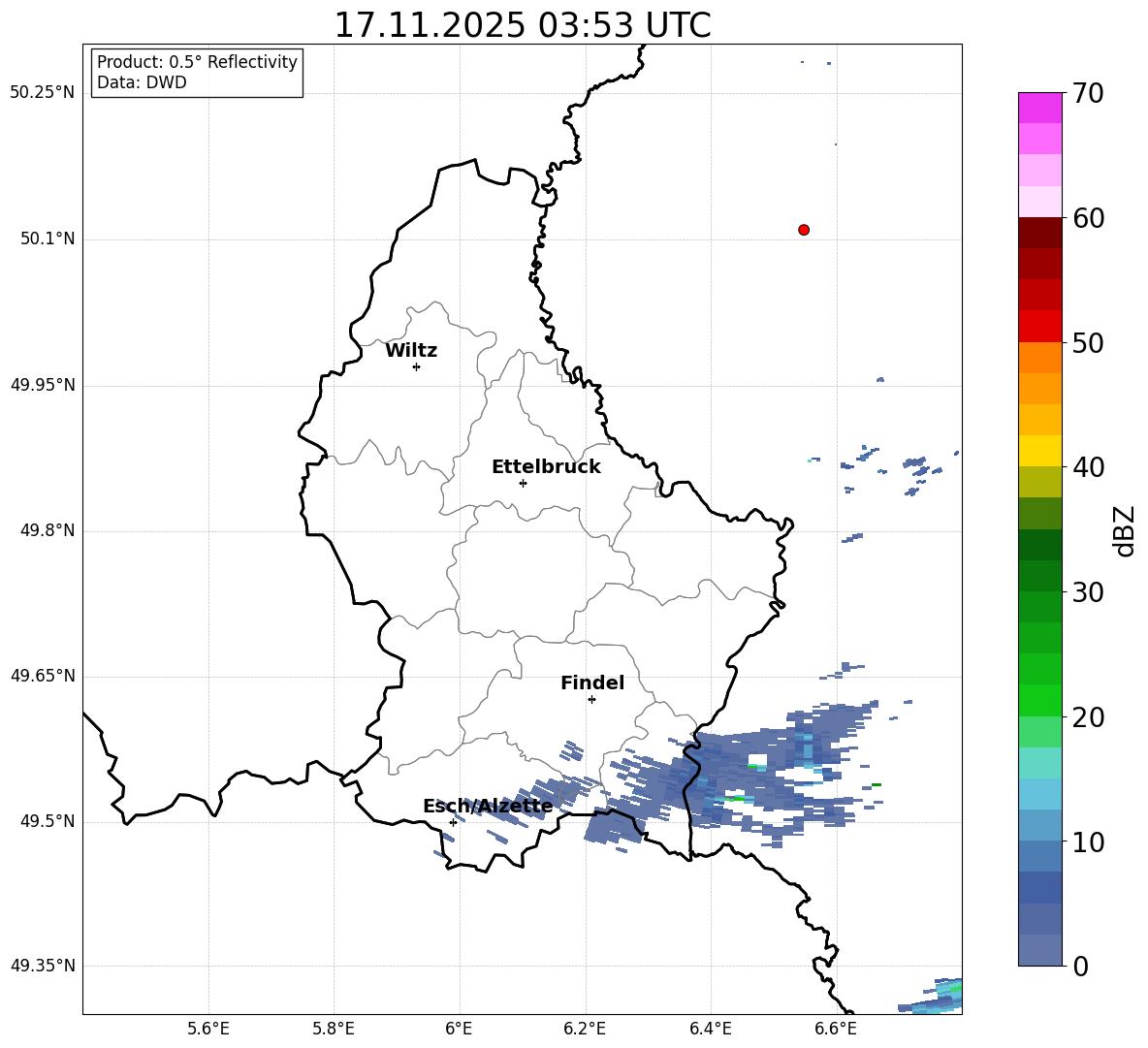Viewport: 1148px width, 1048px height.
Task: Click the 6.2°E longitude label
Action: point(585,1029)
